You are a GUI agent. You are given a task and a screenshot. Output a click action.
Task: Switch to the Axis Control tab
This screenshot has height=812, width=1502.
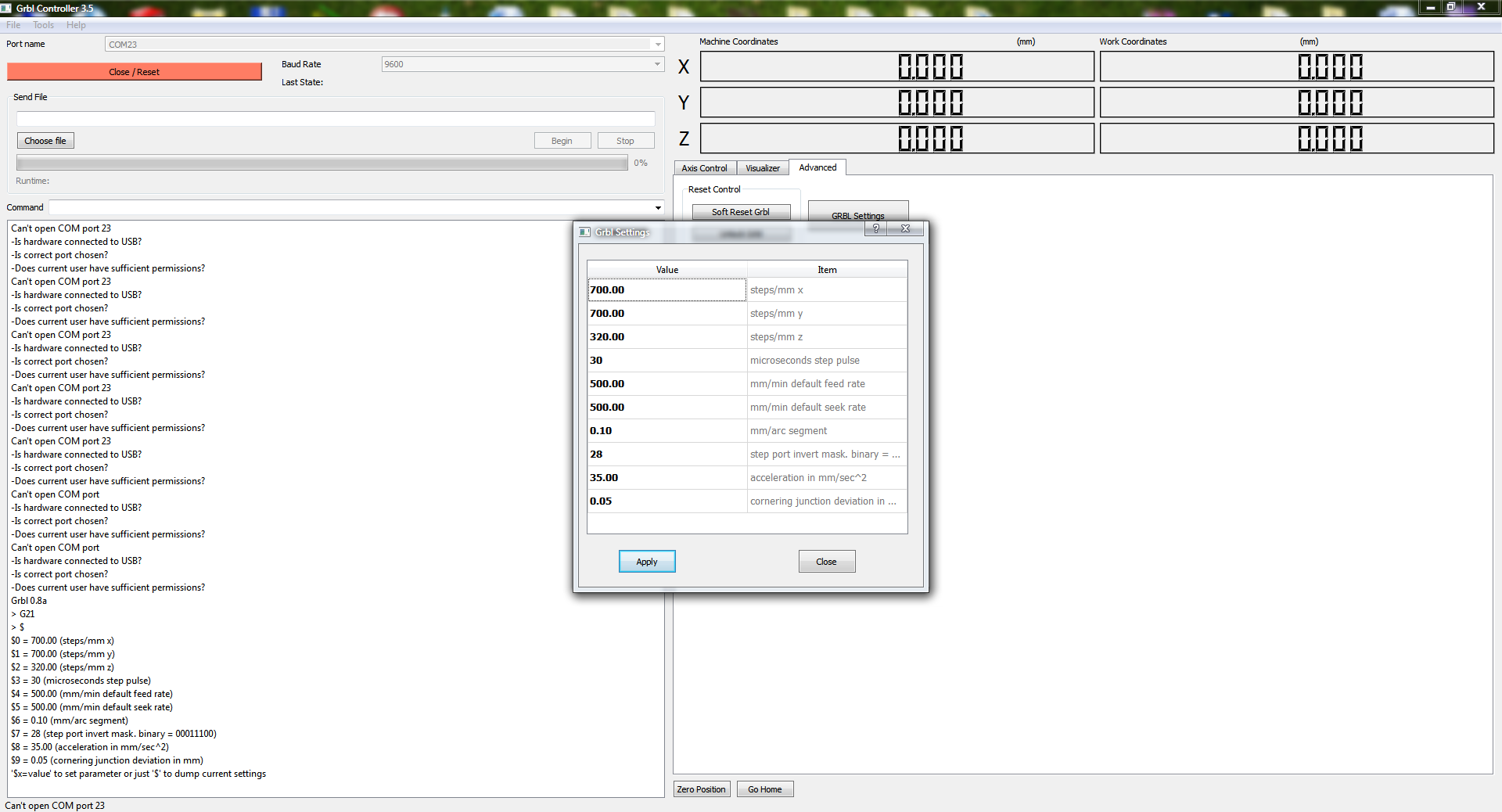point(704,168)
